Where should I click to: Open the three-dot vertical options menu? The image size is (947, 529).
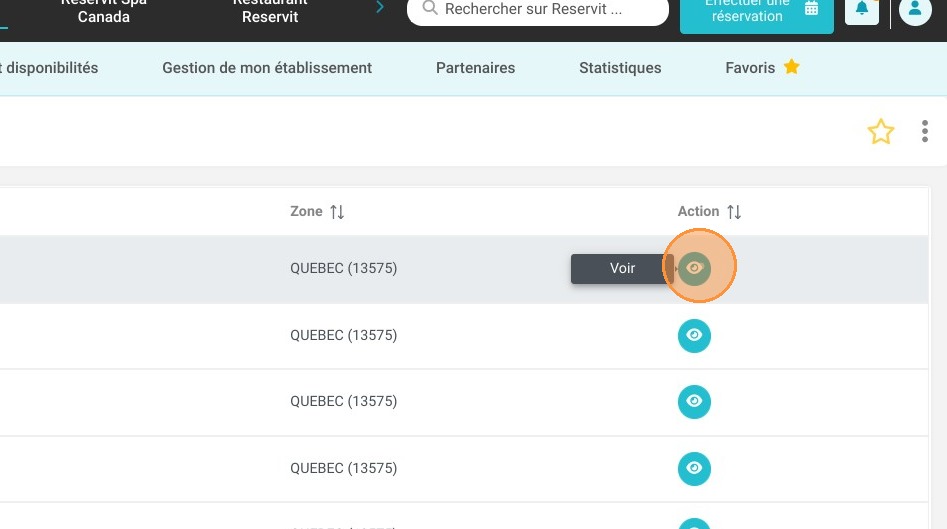click(x=925, y=131)
